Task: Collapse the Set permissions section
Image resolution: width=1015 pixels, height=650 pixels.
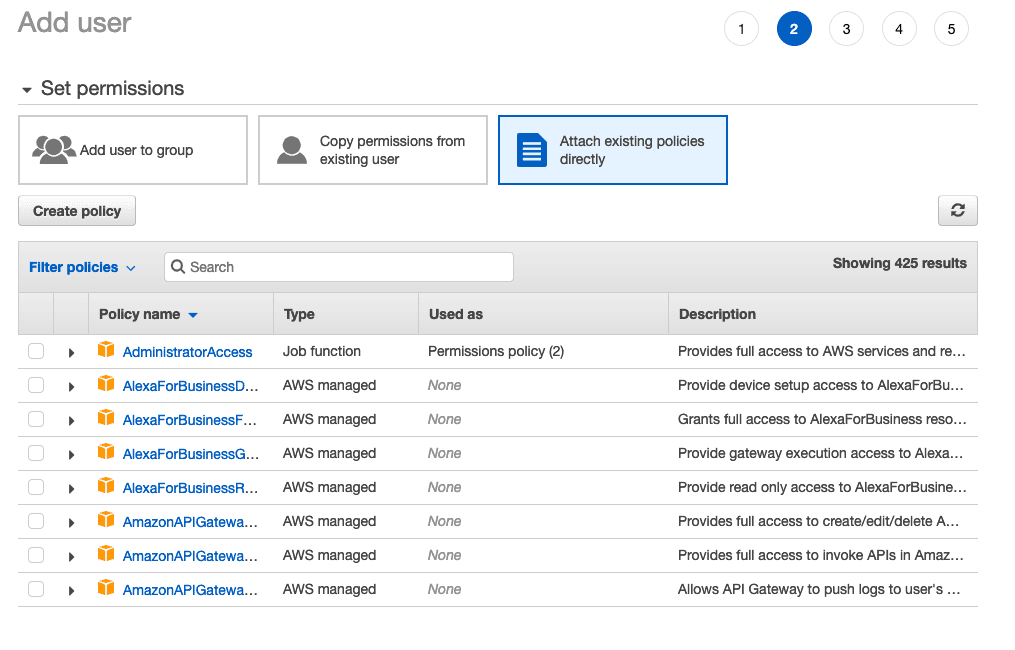Action: tap(27, 90)
